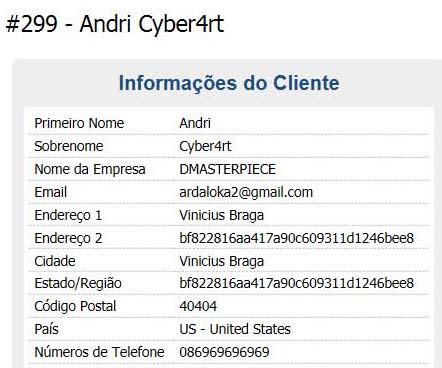This screenshot has width=442, height=368.
Task: Click the email ardaloka2@gmail.com
Action: pyautogui.click(x=246, y=192)
